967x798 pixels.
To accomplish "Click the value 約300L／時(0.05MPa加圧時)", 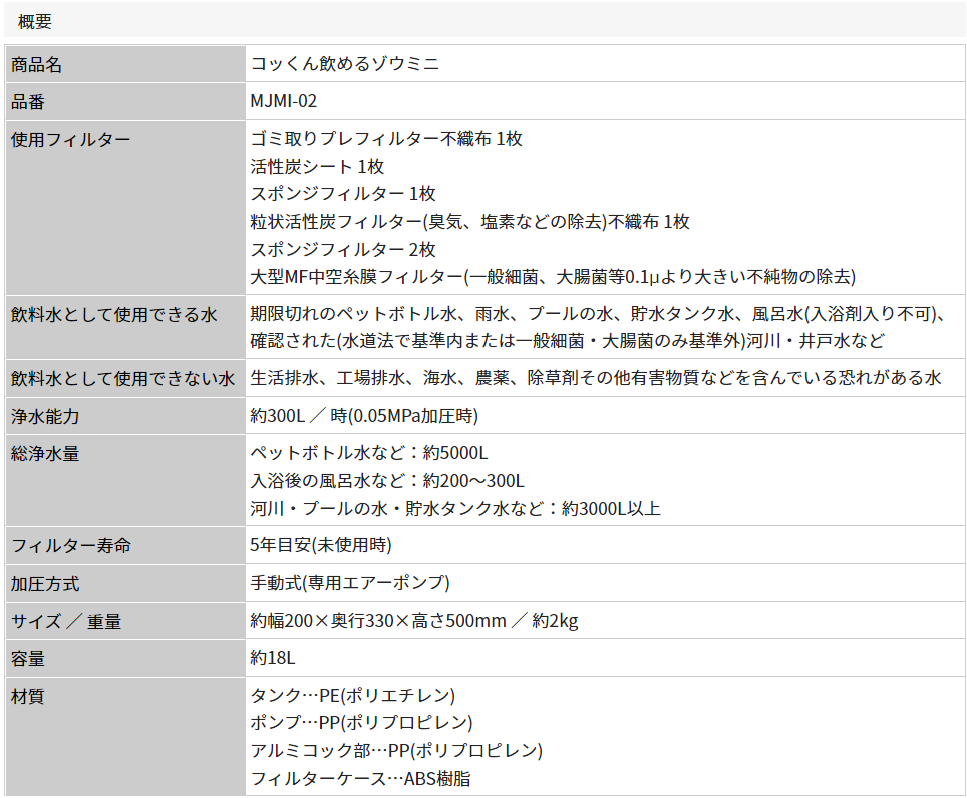I will click(x=364, y=416).
